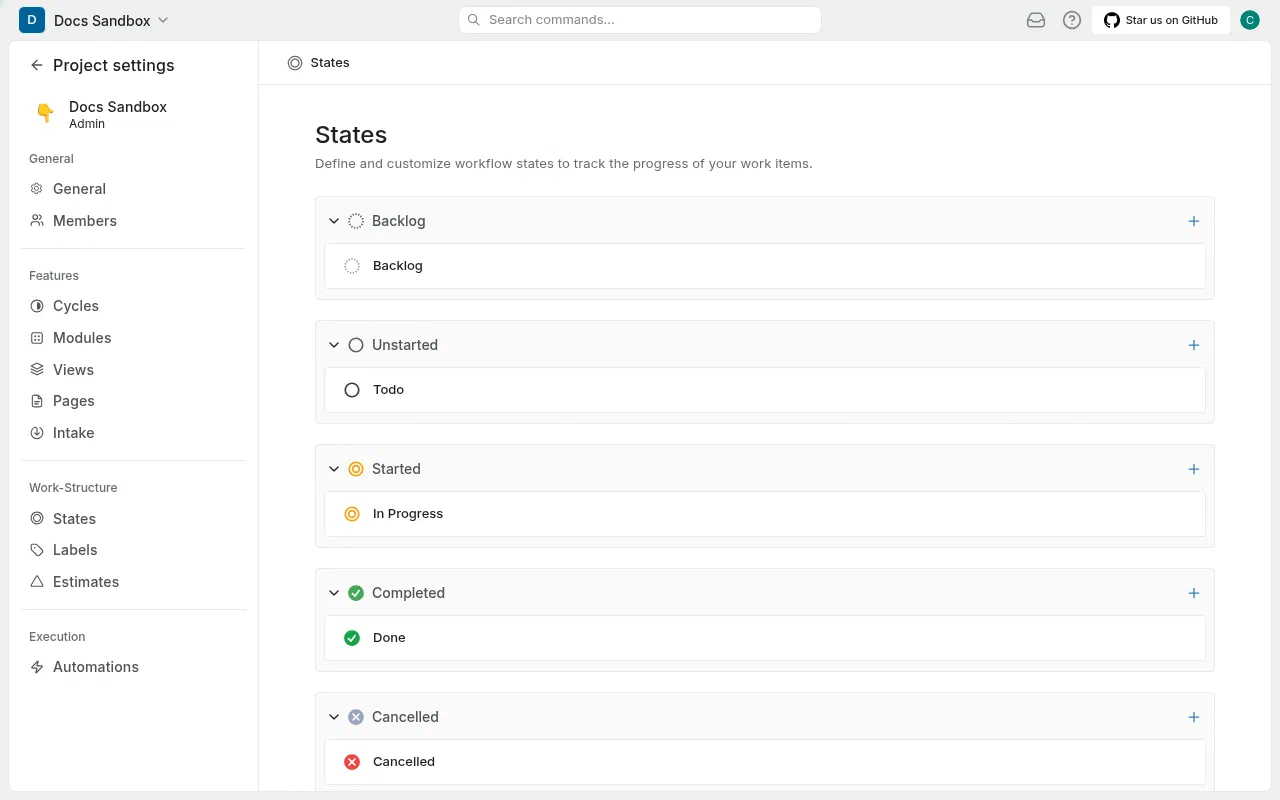Click the Docs Sandbox pointing-hand emoji icon
The width and height of the screenshot is (1280, 800).
click(45, 114)
